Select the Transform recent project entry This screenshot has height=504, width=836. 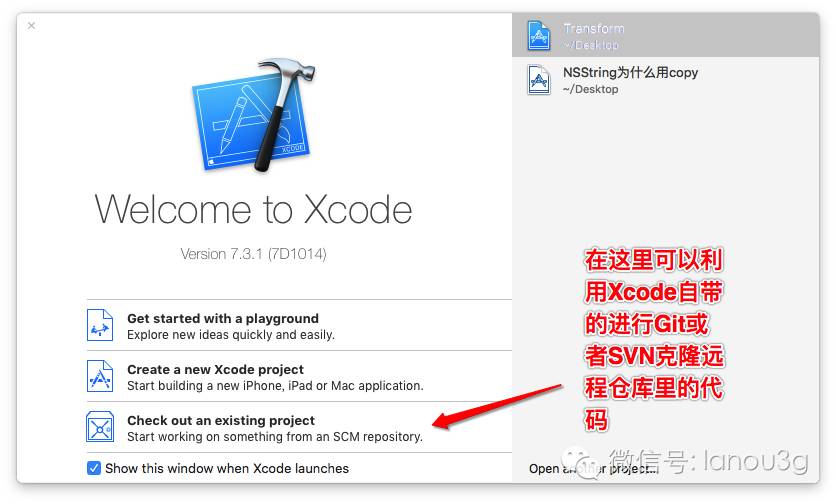point(665,35)
